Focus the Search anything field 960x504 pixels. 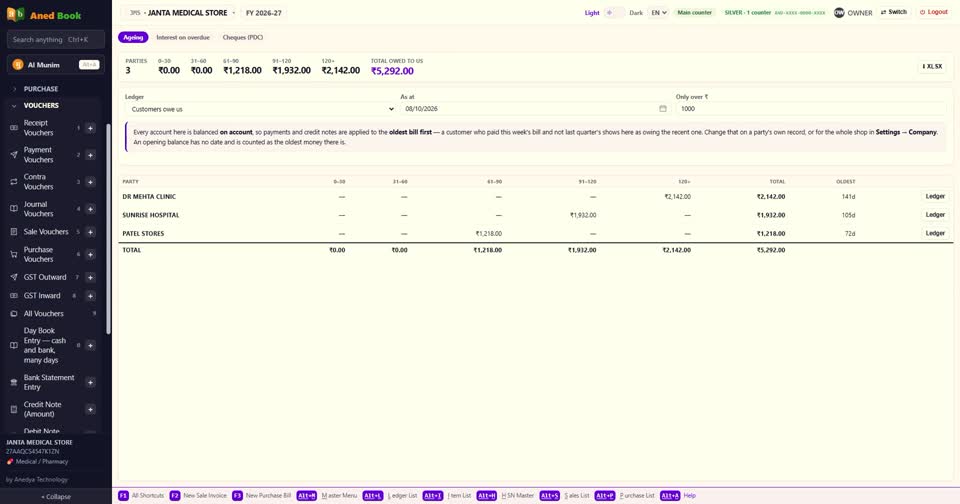[56, 40]
